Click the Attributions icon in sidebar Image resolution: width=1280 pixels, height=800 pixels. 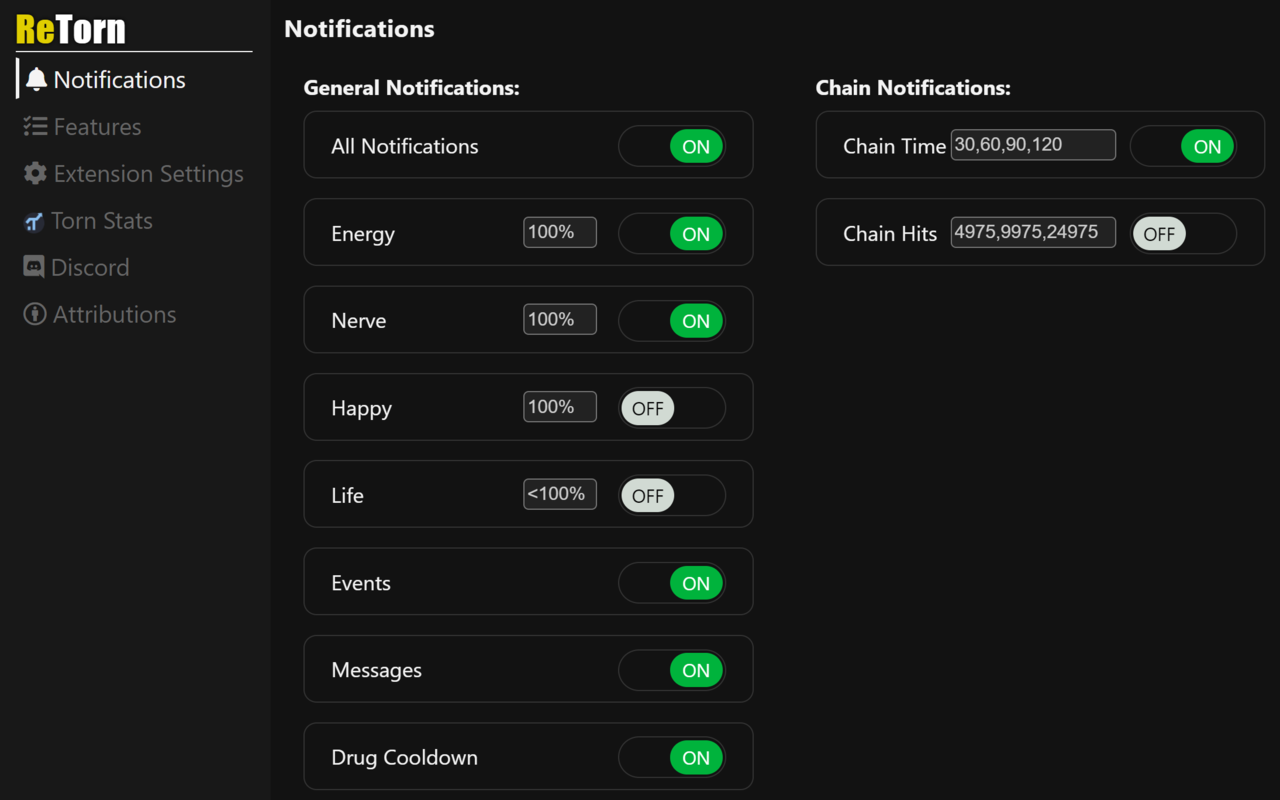coord(35,314)
